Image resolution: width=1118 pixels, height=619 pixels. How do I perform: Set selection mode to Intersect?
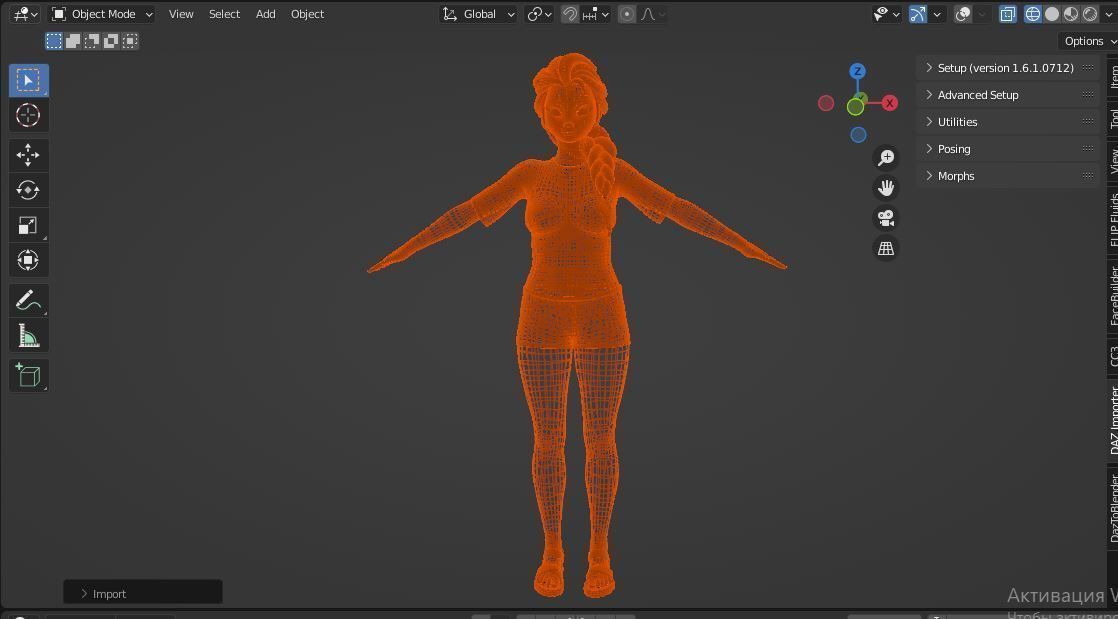pyautogui.click(x=129, y=41)
